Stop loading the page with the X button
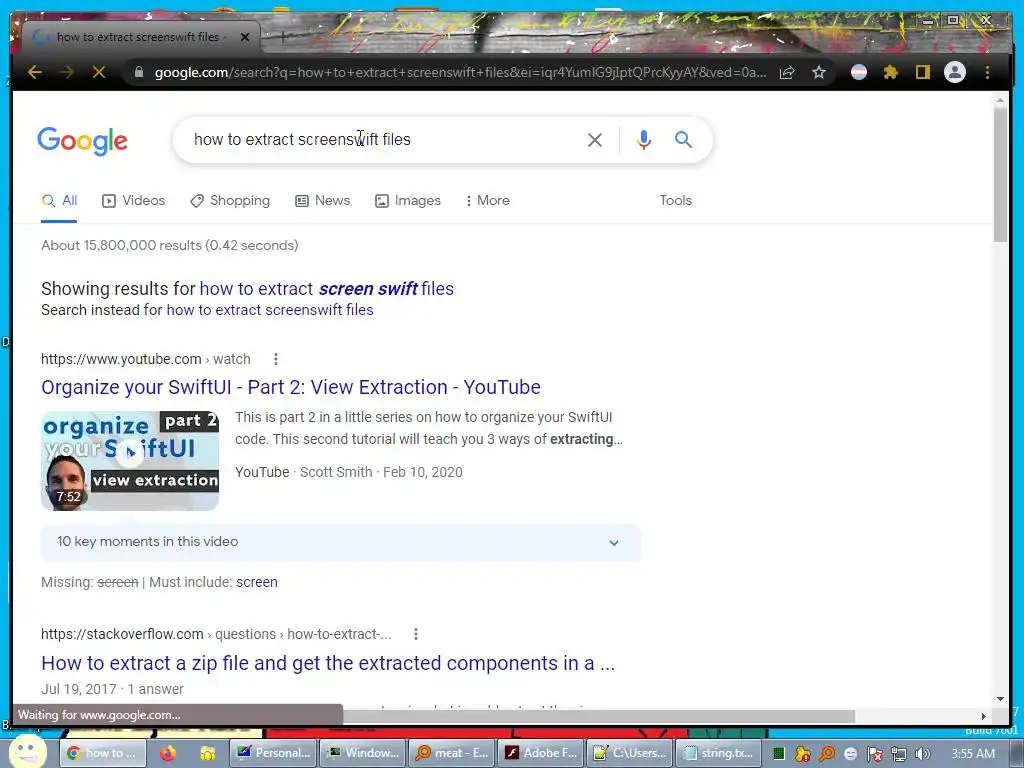The image size is (1024, 768). pyautogui.click(x=99, y=72)
